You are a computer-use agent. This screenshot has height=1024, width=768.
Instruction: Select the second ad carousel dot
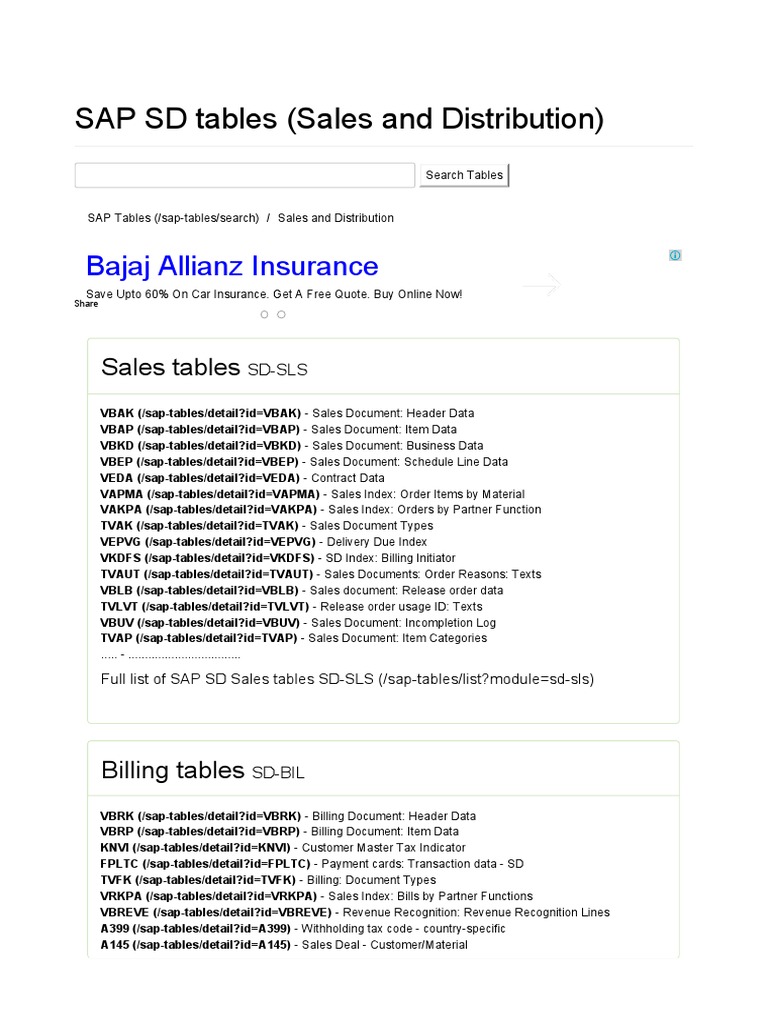point(281,314)
